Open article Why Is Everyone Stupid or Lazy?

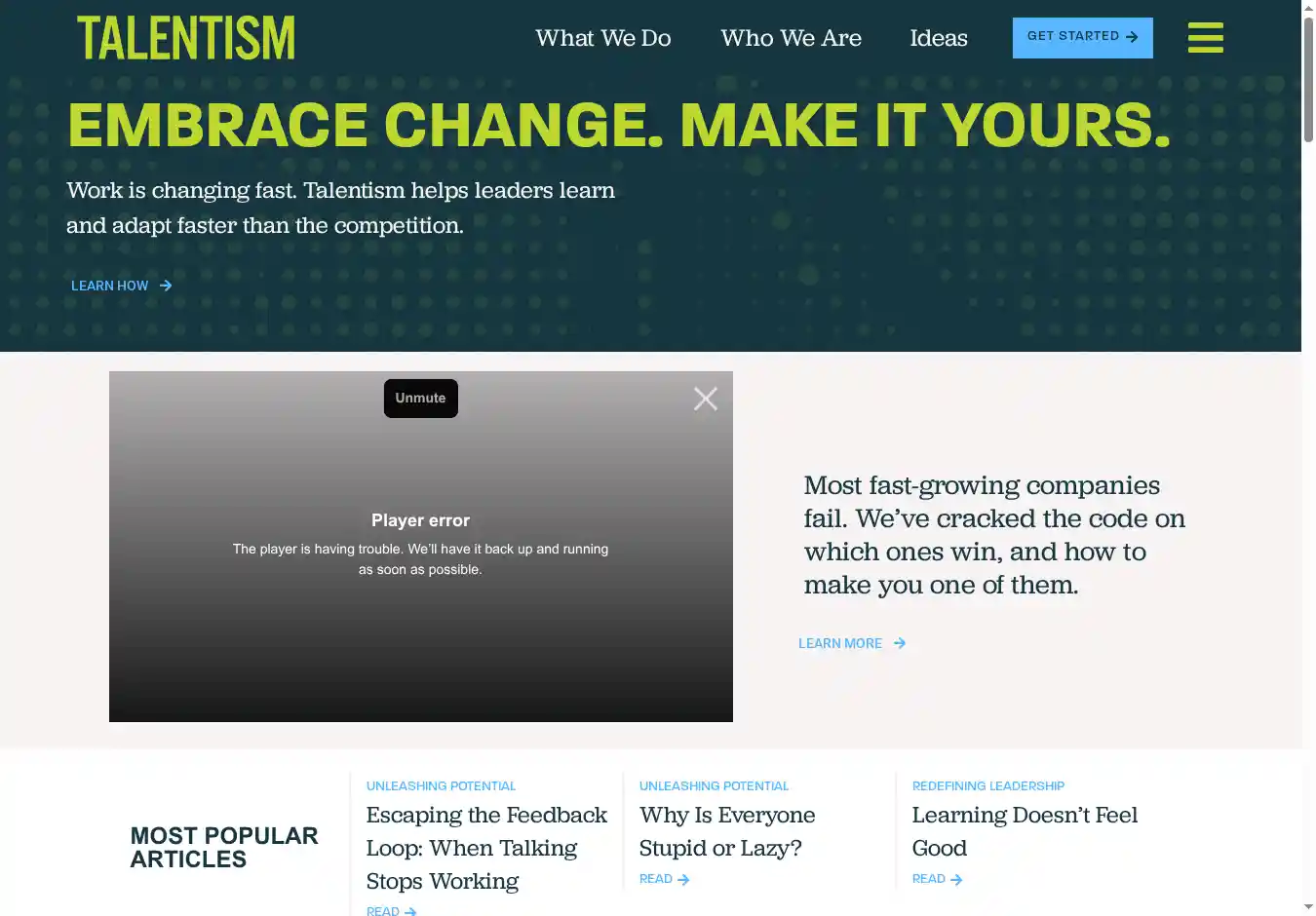(727, 831)
